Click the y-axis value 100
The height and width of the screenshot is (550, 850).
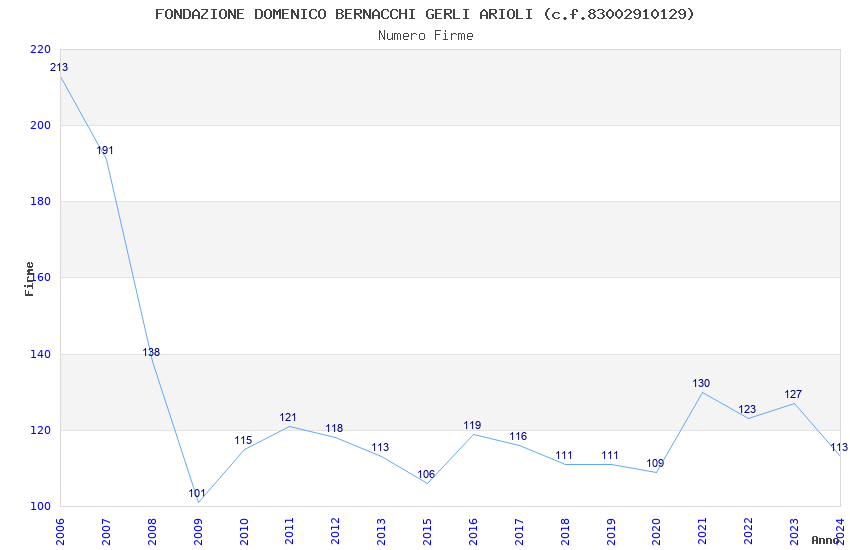[41, 506]
